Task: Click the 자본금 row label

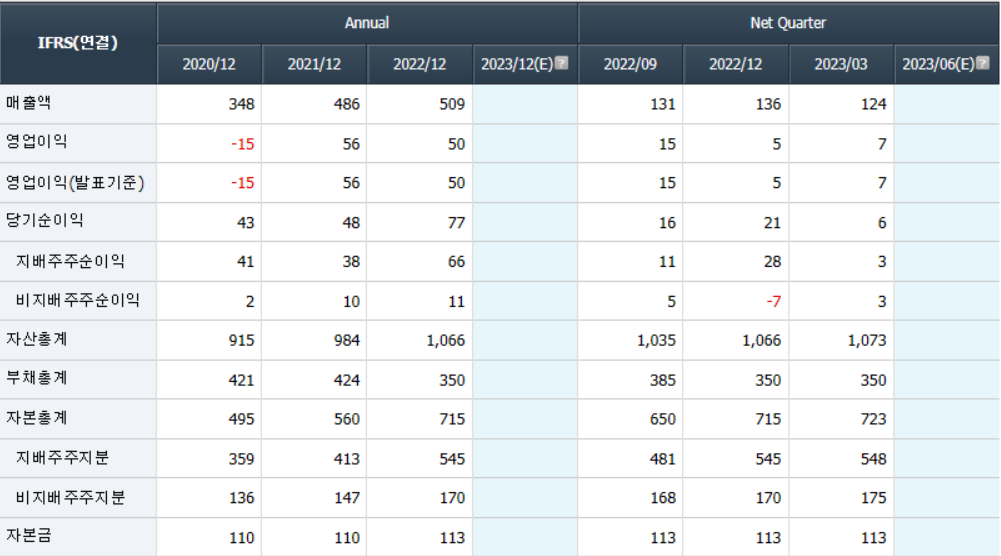Action: (29, 536)
